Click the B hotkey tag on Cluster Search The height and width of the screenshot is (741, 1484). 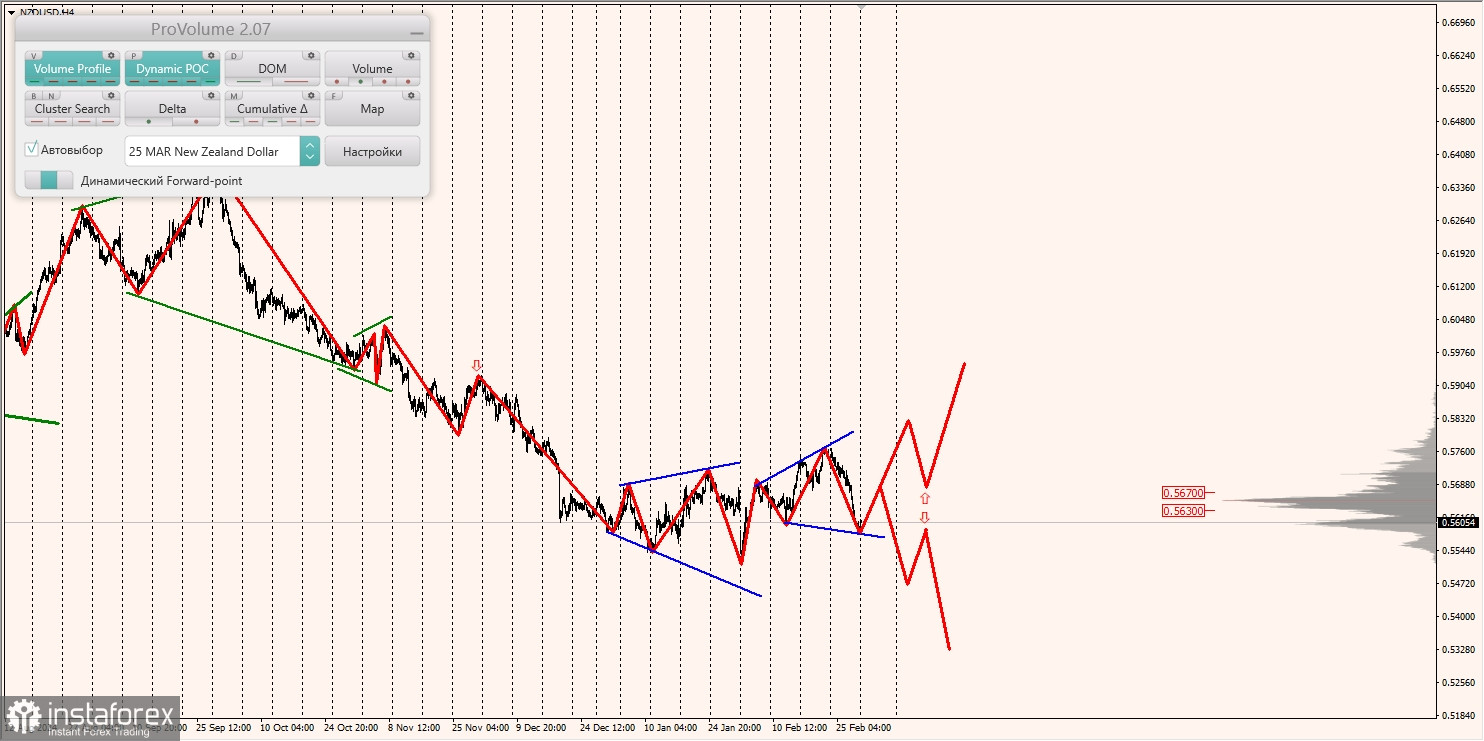(x=35, y=97)
